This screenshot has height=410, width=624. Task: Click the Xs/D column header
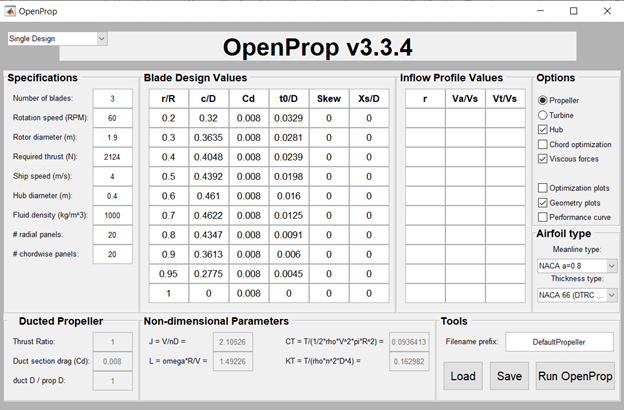click(369, 98)
